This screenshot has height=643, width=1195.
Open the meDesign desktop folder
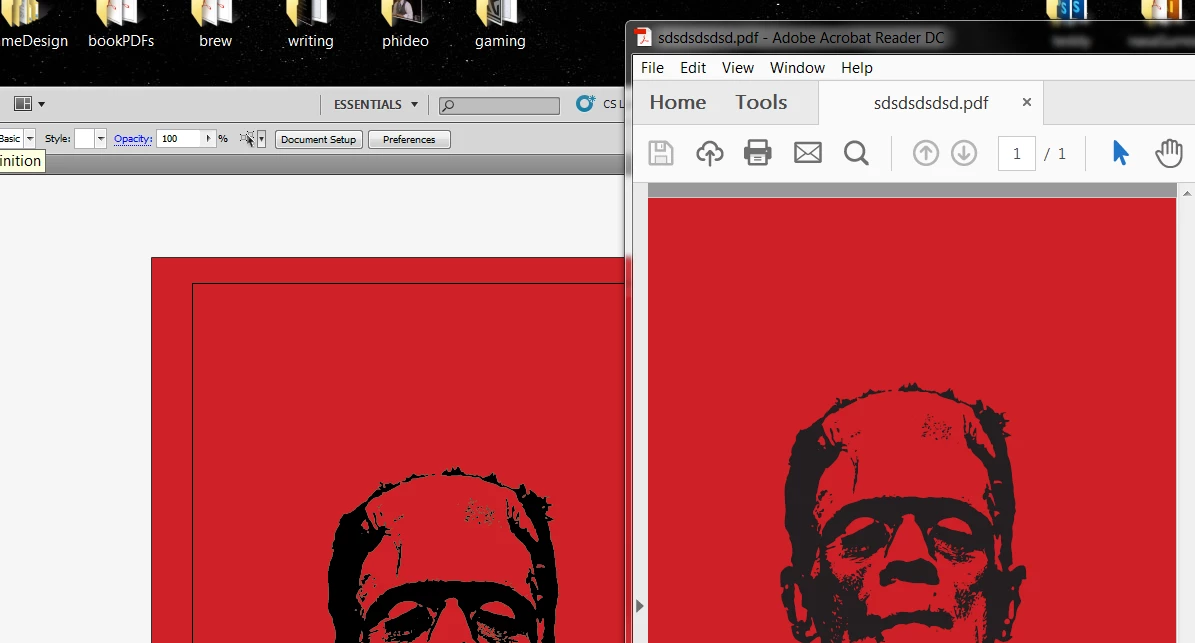click(34, 25)
